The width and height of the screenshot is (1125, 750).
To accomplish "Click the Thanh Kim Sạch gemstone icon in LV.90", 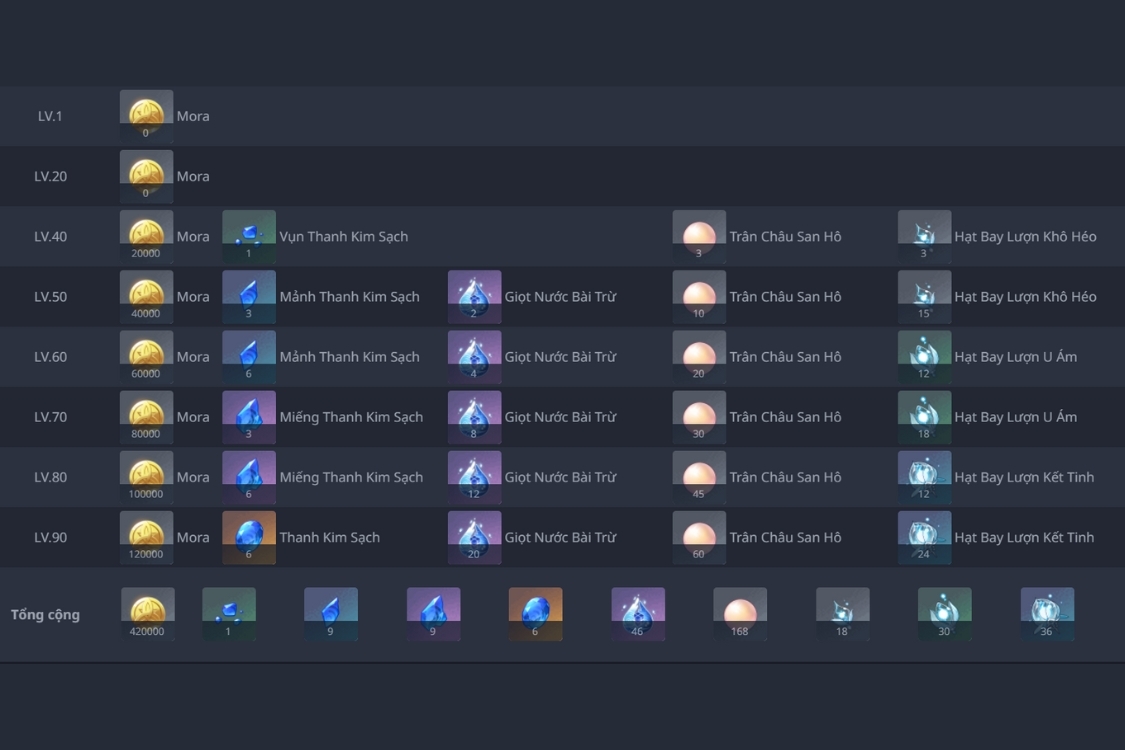I will [249, 538].
